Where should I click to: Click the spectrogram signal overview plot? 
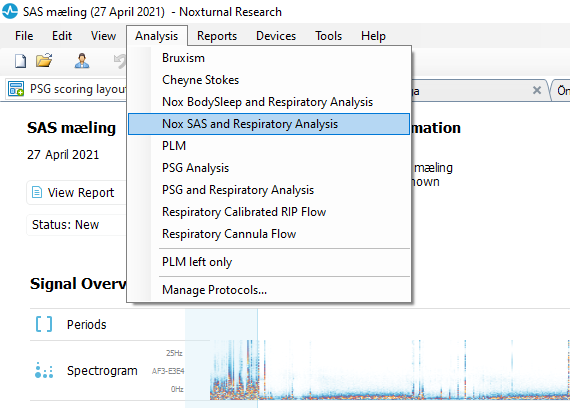390,370
